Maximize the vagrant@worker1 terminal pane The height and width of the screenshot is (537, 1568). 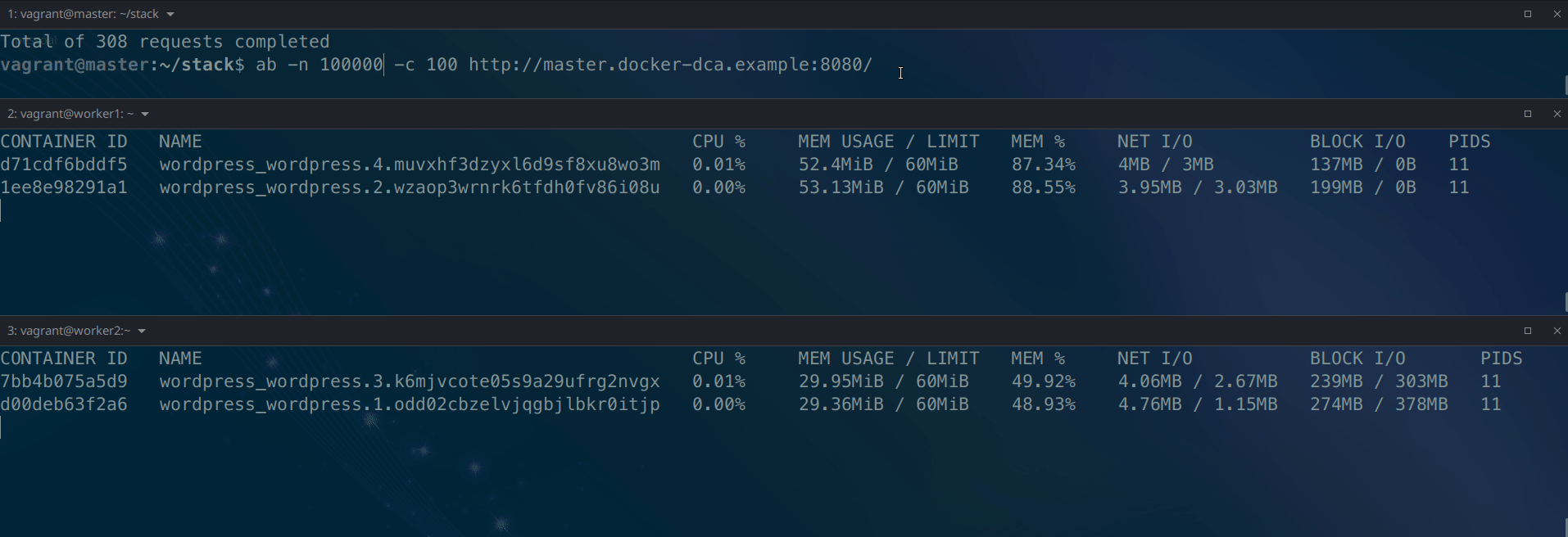pos(1527,114)
